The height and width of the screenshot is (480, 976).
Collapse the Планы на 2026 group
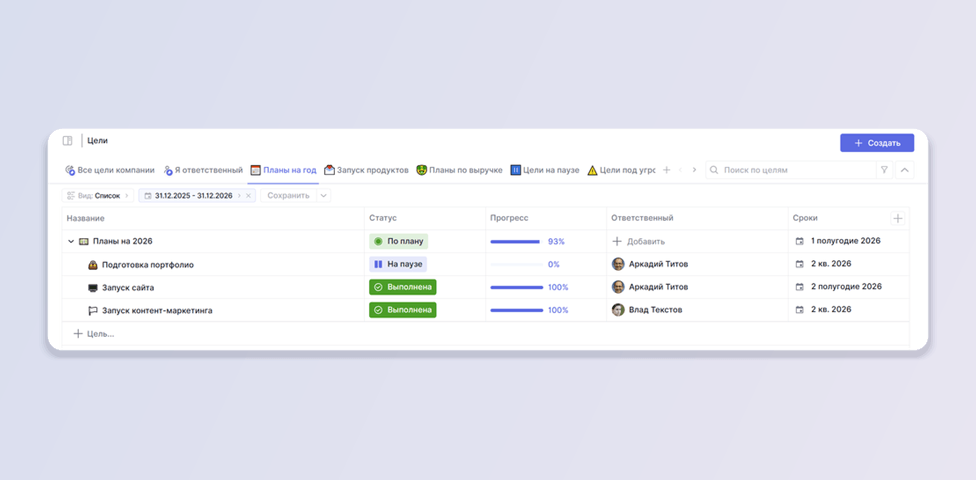tap(70, 242)
